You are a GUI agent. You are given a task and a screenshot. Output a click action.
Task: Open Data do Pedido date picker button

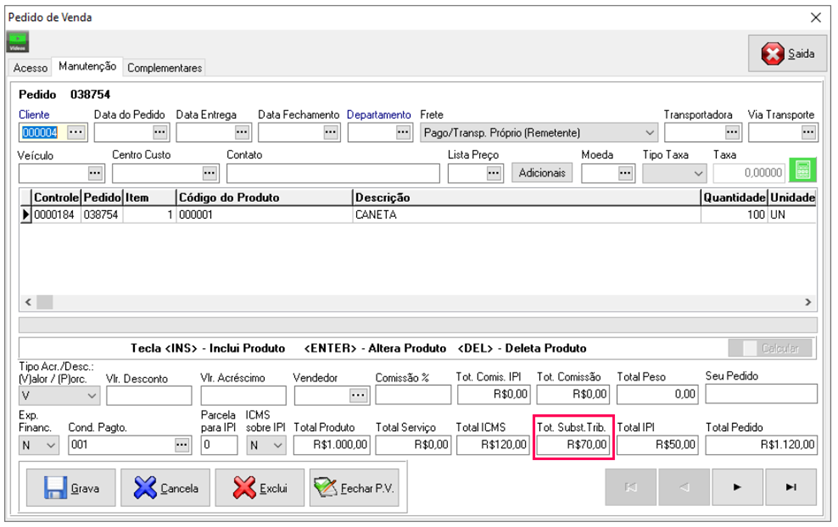pos(159,132)
